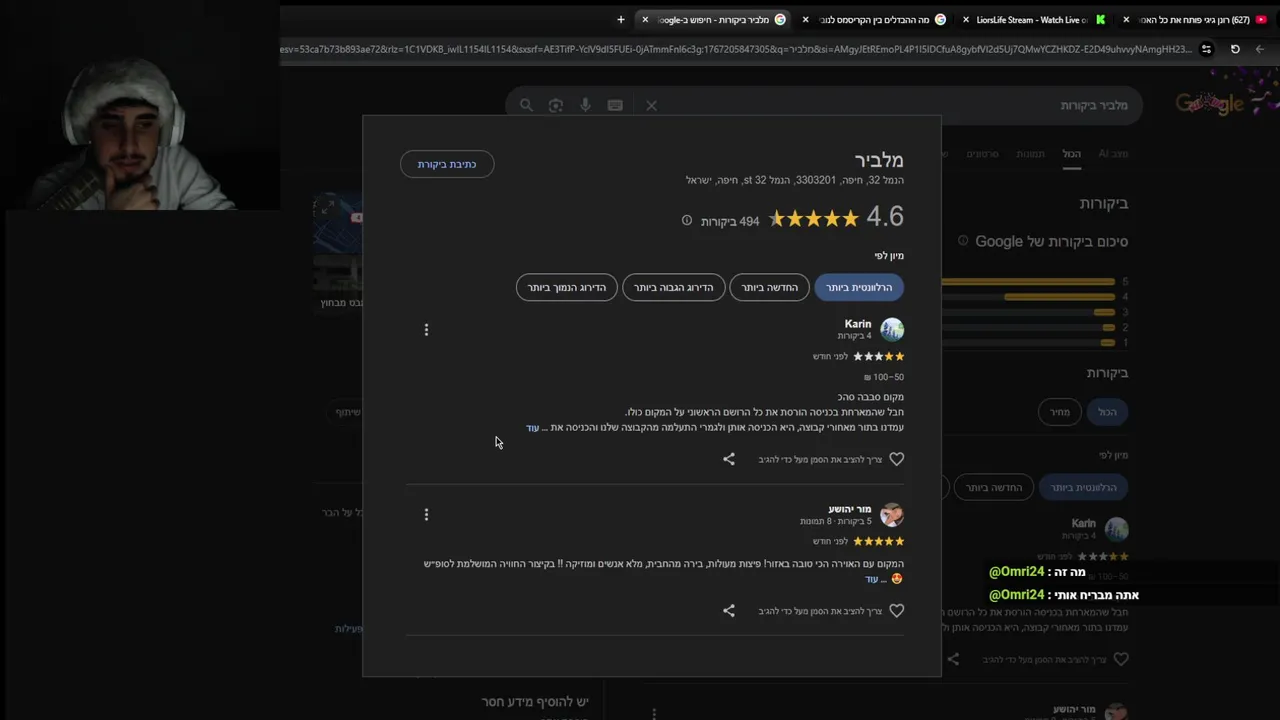
Task: Share Karin's review via share icon
Action: pos(729,459)
